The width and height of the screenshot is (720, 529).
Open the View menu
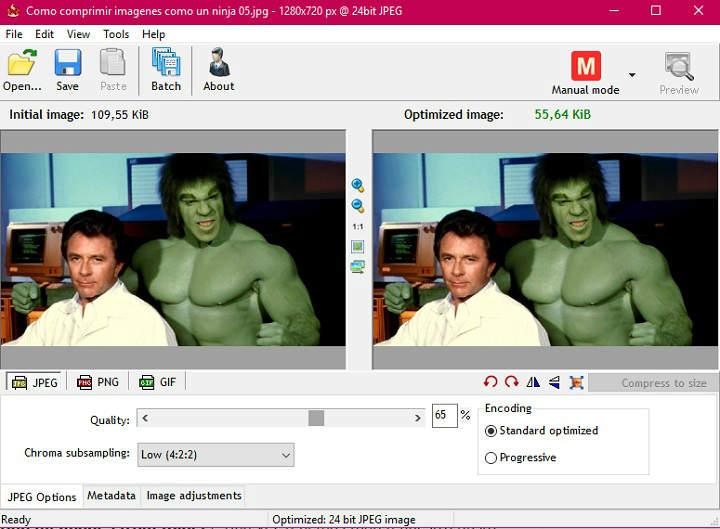[x=78, y=34]
